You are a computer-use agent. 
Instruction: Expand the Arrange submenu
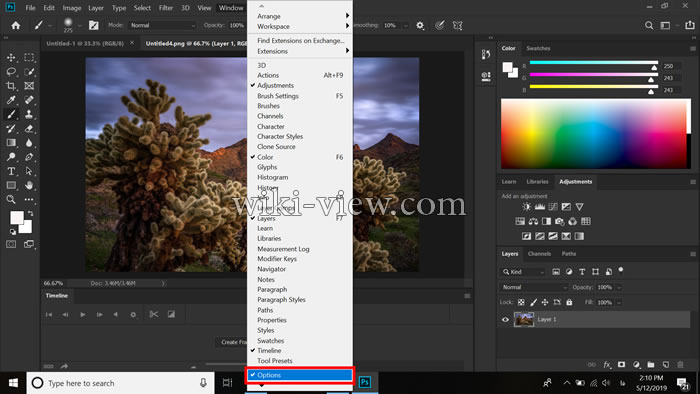pyautogui.click(x=300, y=16)
